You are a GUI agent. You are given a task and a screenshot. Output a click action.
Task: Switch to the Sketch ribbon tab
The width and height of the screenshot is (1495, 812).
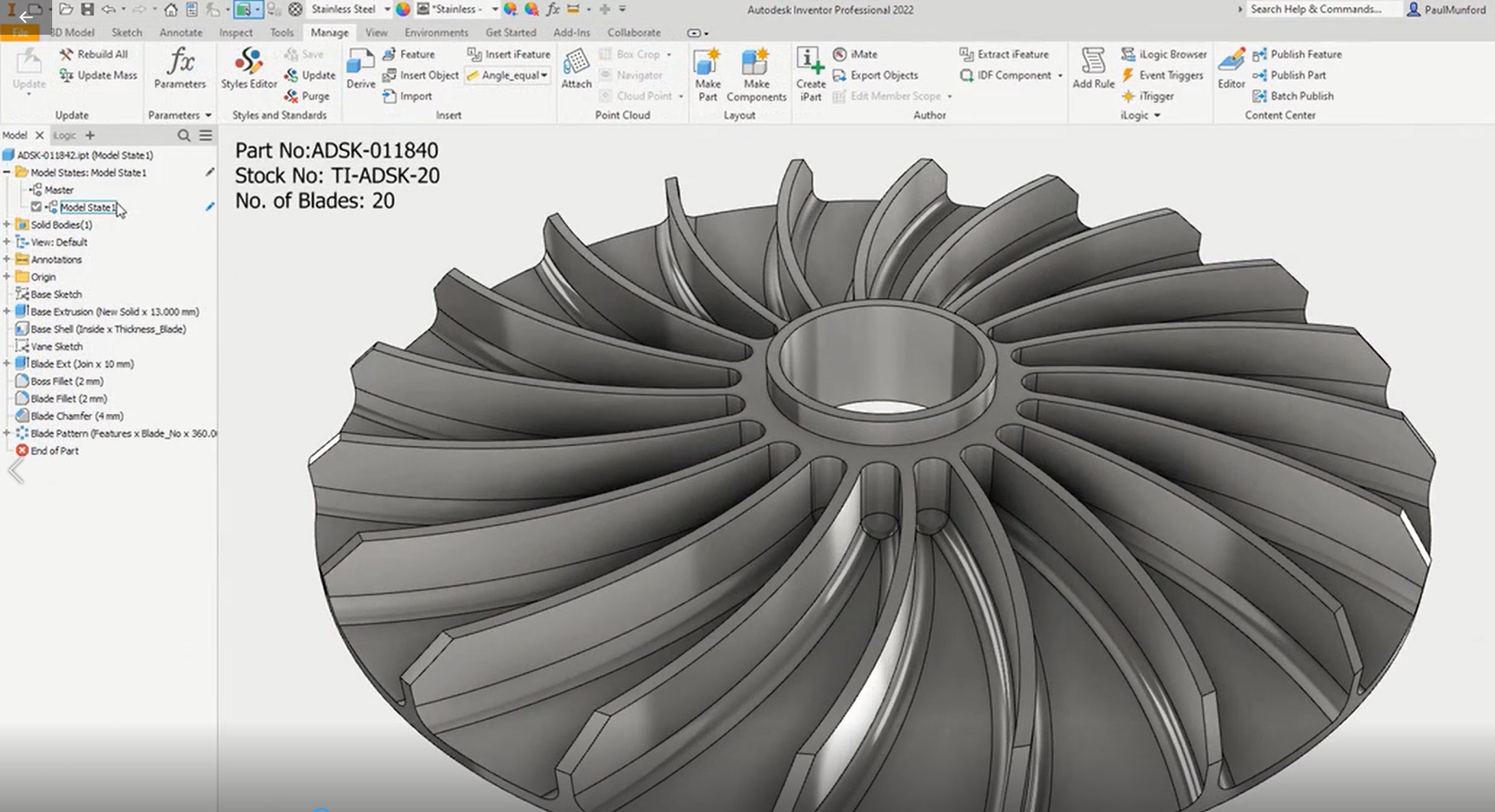tap(127, 32)
